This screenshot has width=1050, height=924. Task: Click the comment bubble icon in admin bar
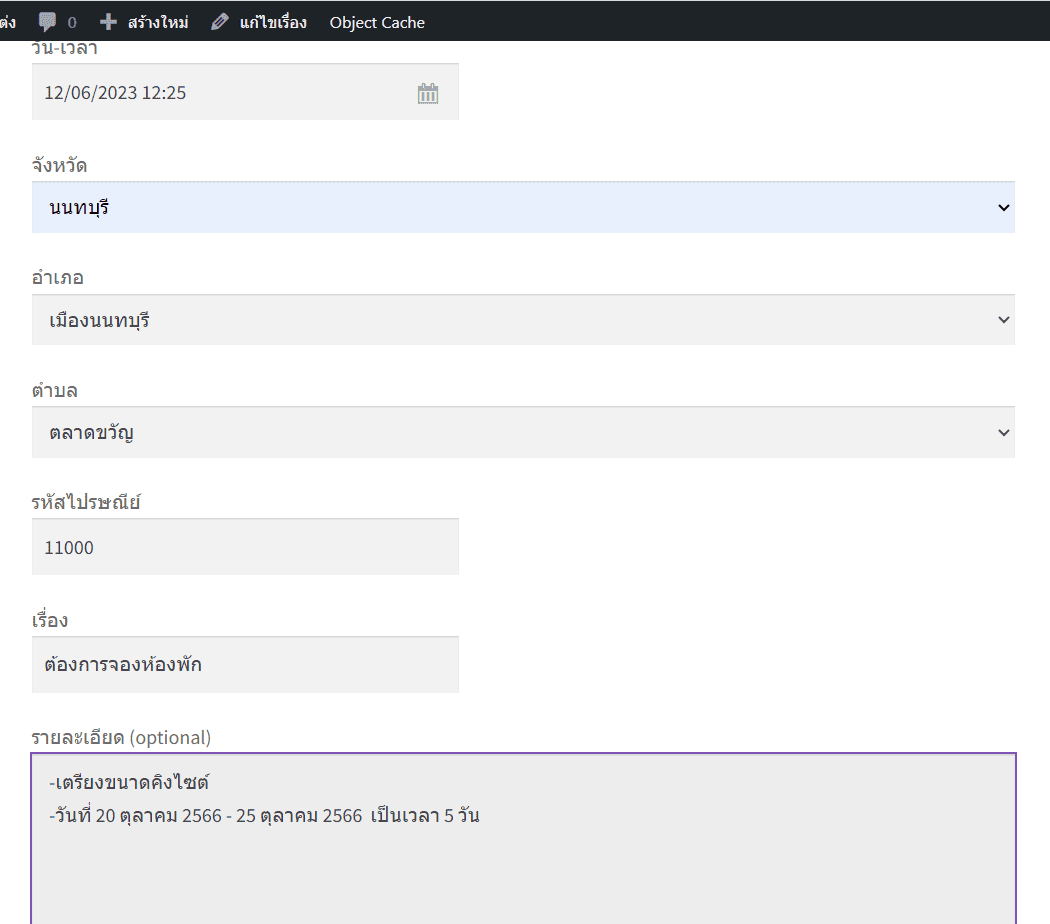tap(47, 22)
